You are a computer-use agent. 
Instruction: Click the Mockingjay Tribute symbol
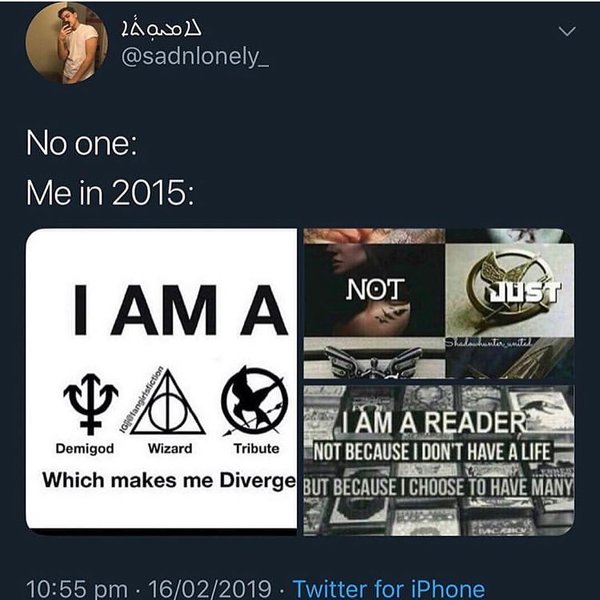click(x=255, y=401)
